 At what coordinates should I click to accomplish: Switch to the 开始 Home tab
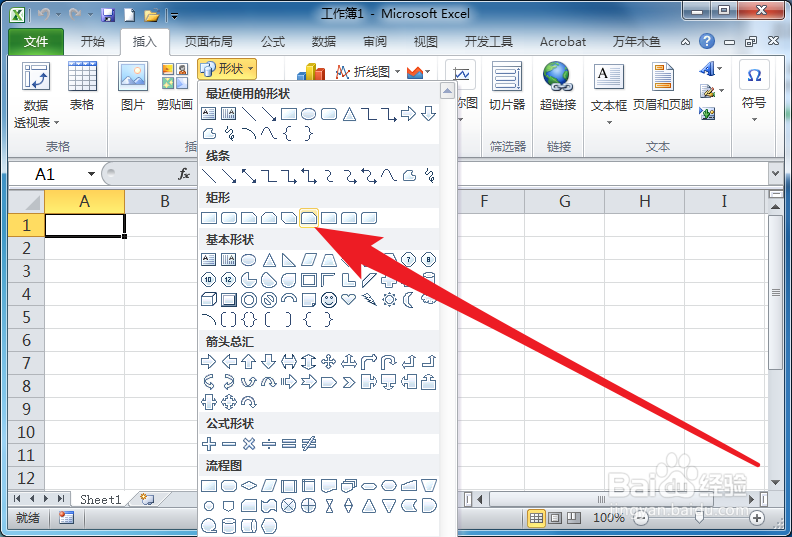point(92,41)
